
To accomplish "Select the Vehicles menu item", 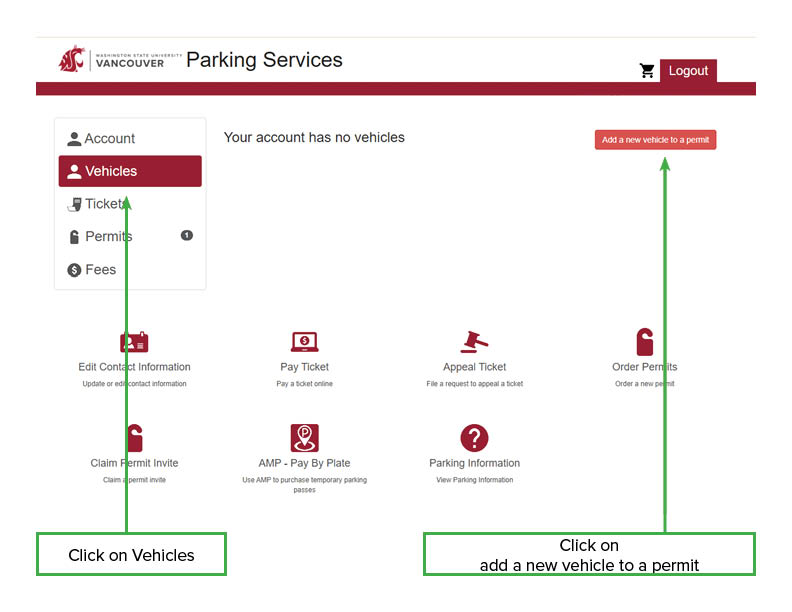I will pos(130,171).
